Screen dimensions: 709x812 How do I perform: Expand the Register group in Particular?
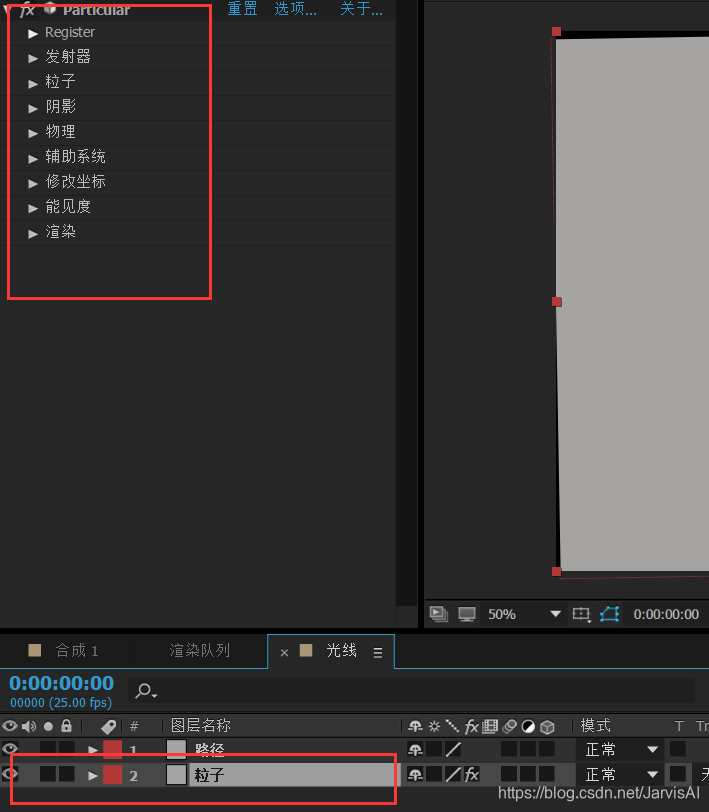33,33
